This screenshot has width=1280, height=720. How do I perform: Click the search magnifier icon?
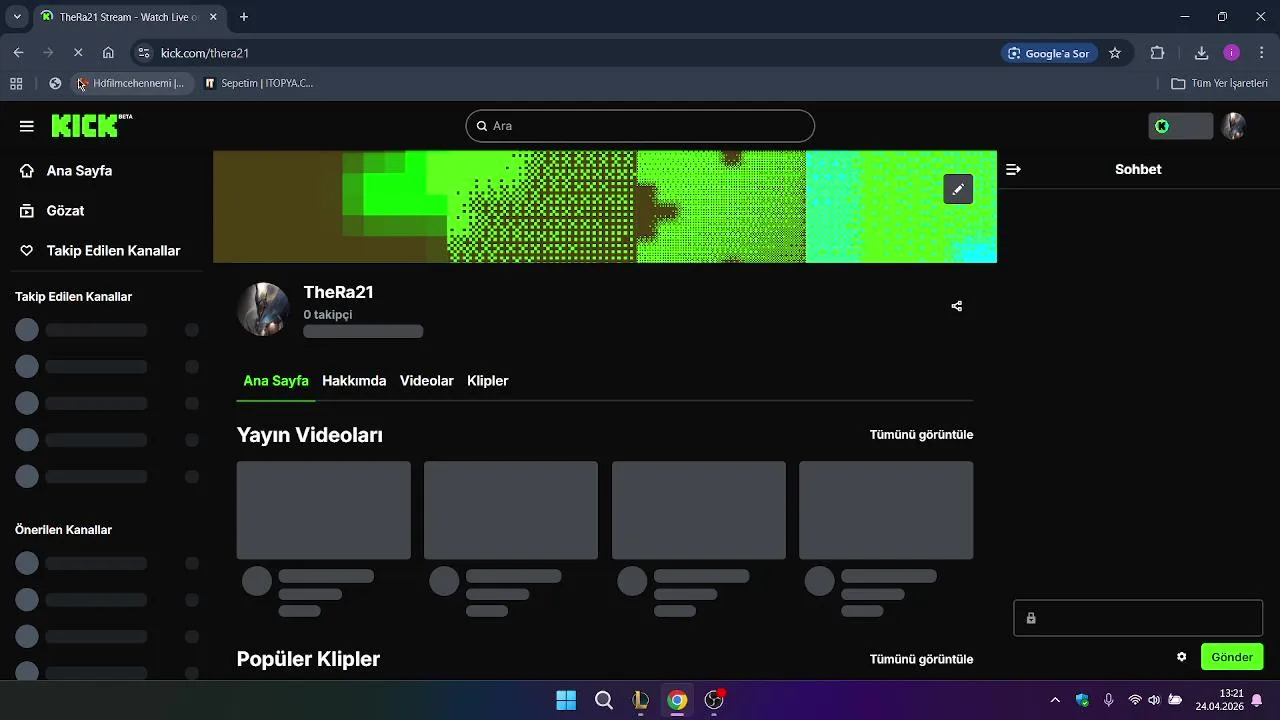coord(482,126)
